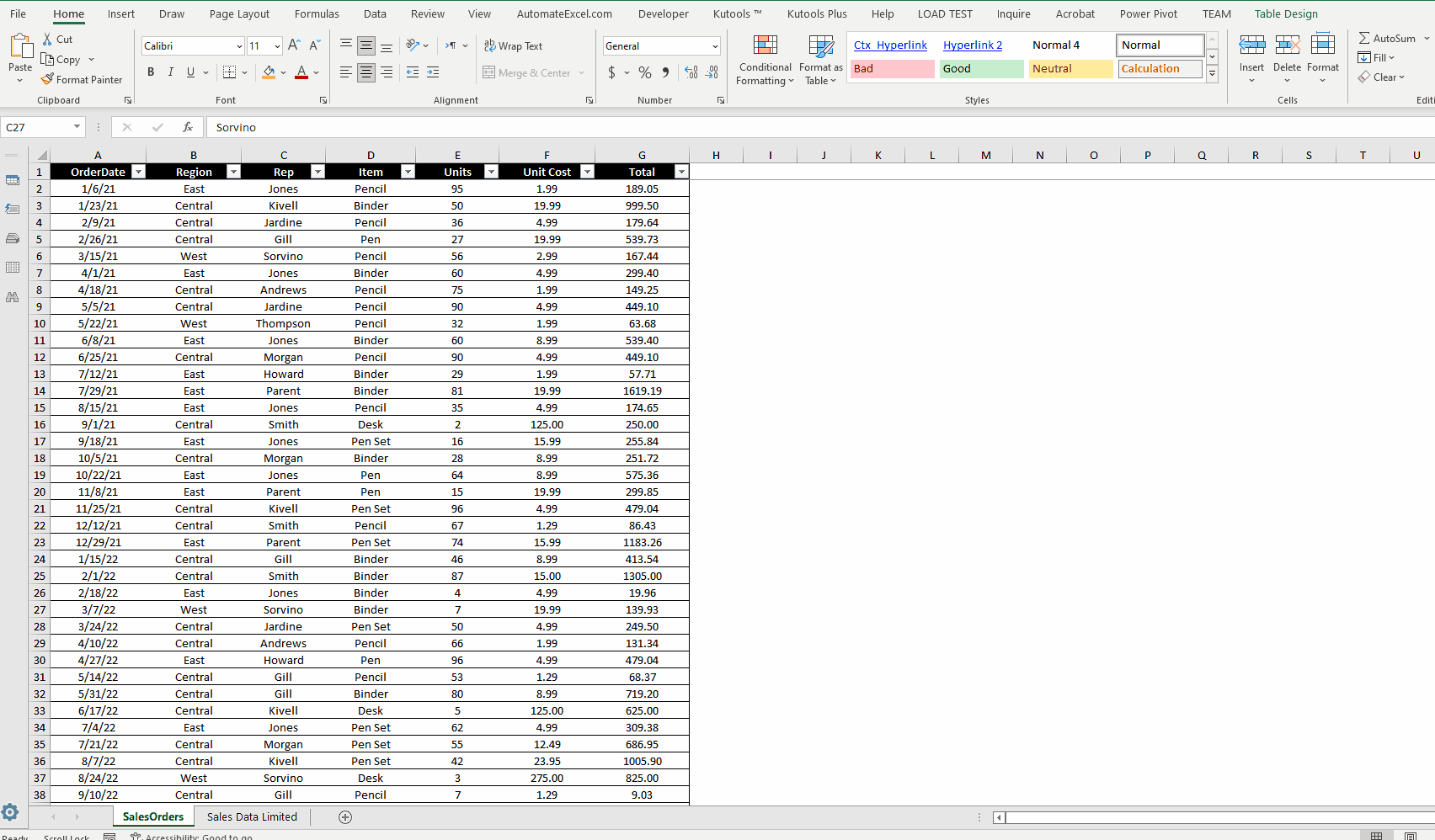
Task: Click the Ctx_Hyperlink style link
Action: (x=889, y=45)
